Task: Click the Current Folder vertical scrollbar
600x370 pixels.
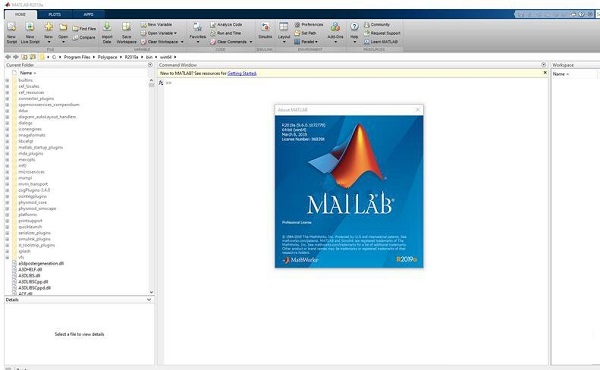Action: click(152, 187)
